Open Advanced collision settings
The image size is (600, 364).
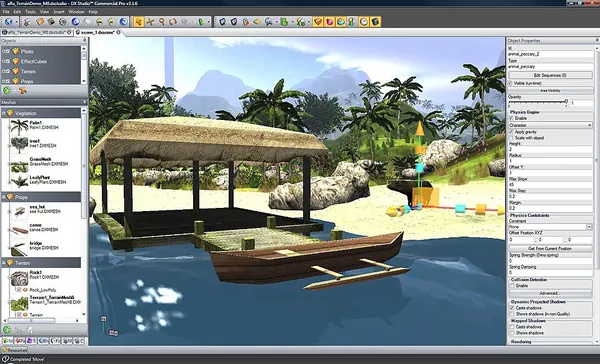[x=550, y=293]
